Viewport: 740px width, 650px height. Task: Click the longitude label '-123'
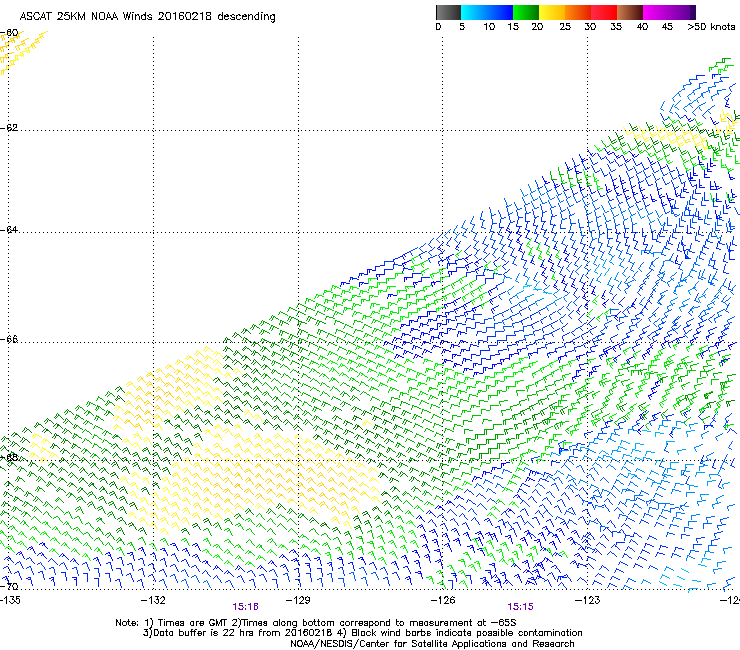pyautogui.click(x=587, y=600)
